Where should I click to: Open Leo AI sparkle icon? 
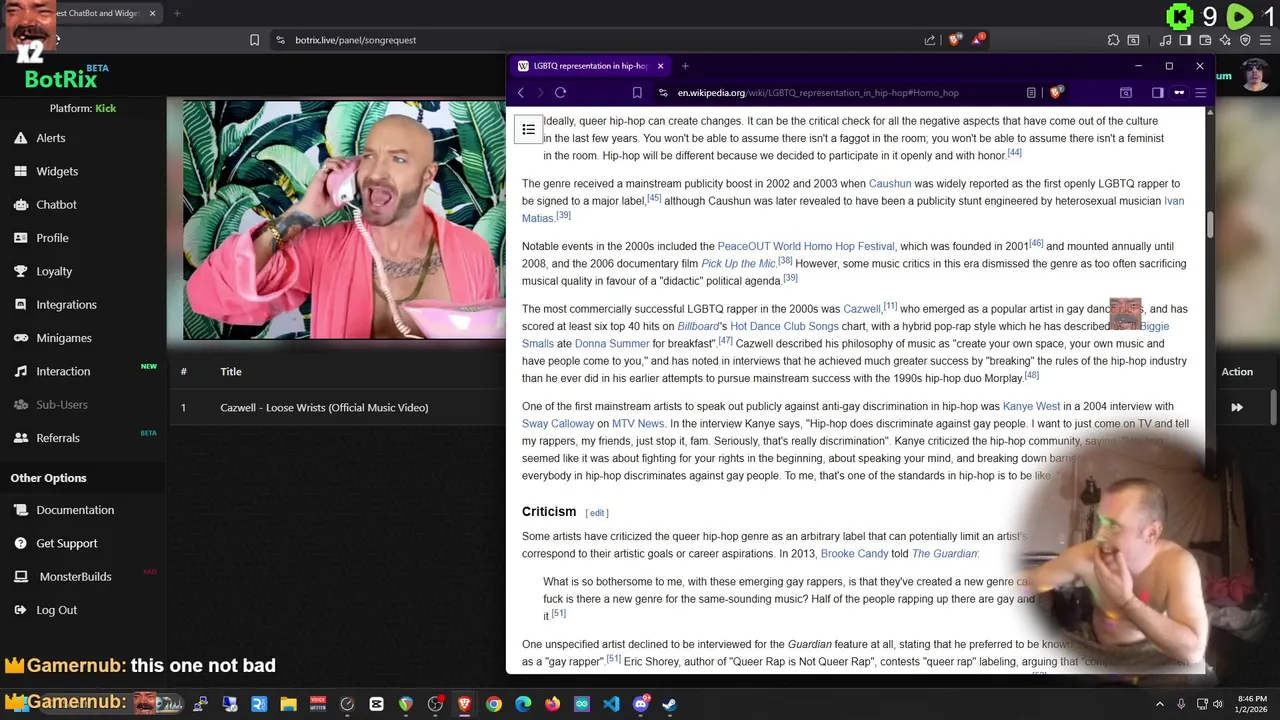[x=1225, y=40]
